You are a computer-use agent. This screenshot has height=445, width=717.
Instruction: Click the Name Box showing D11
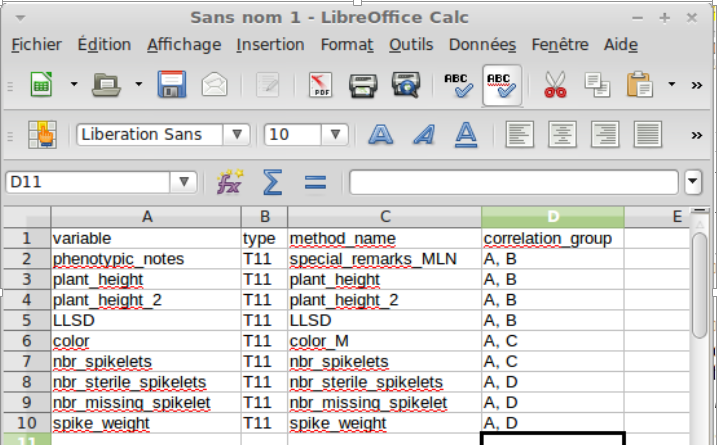pyautogui.click(x=88, y=182)
